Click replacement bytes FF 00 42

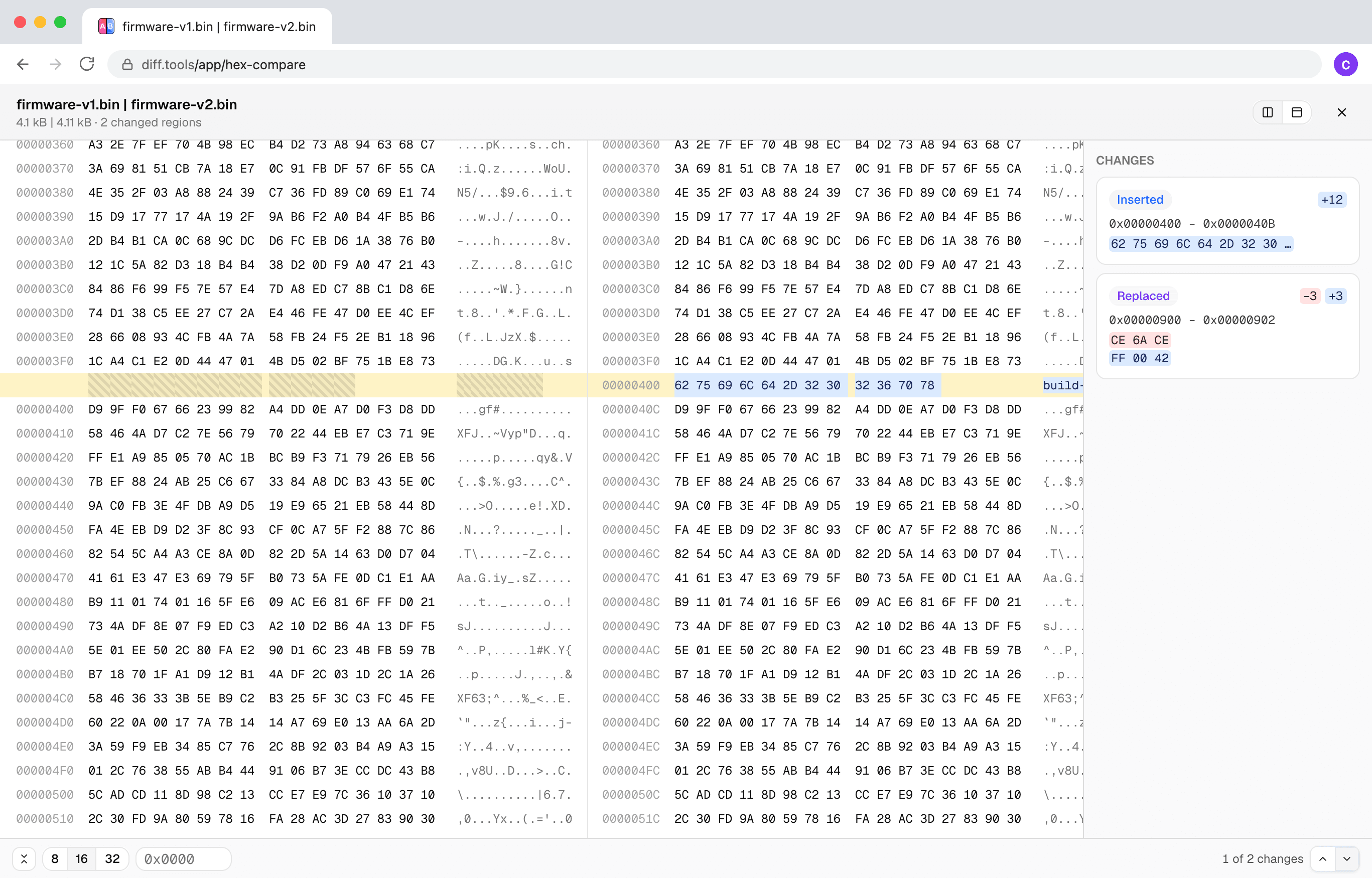point(1139,358)
